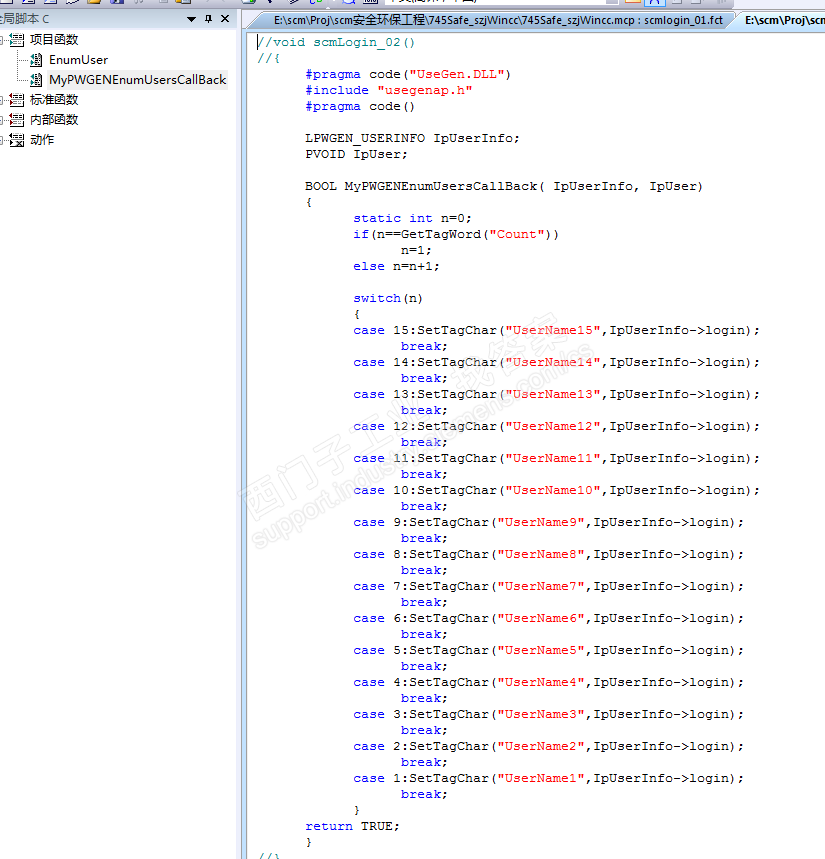Image resolution: width=825 pixels, height=859 pixels.
Task: Open the EnumUser function
Action: pos(78,60)
